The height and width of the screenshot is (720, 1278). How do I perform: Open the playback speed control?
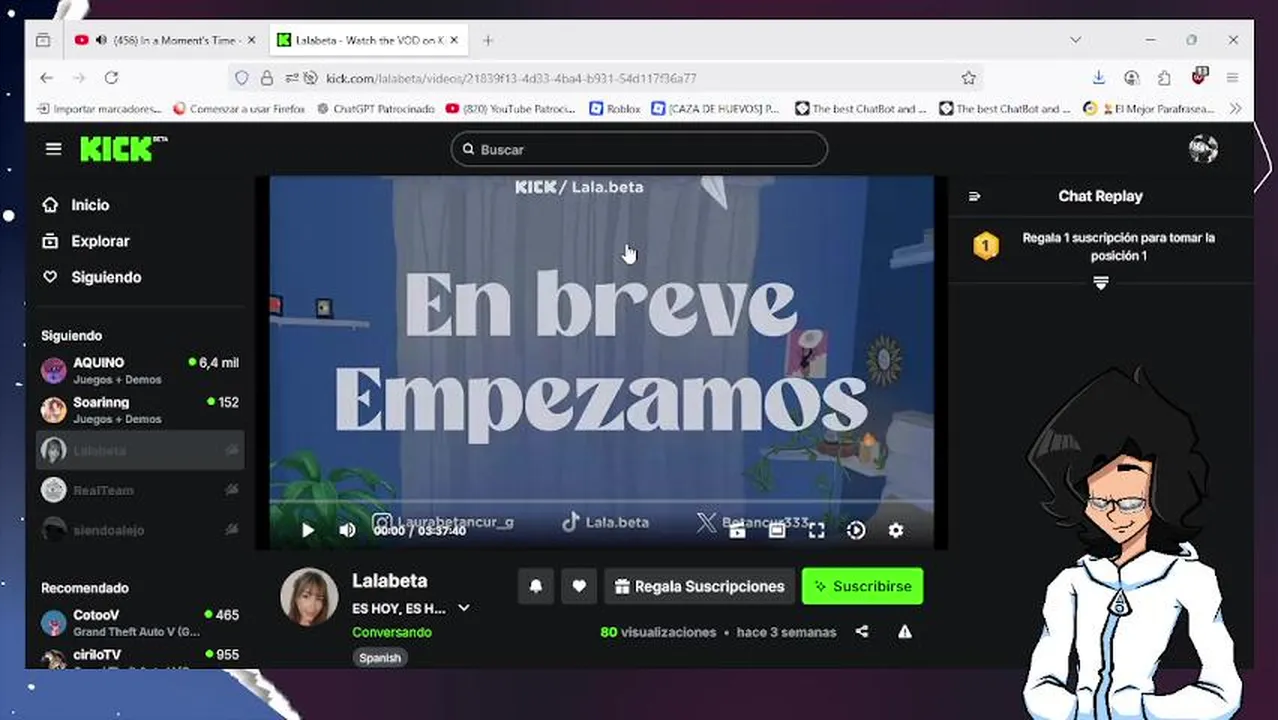(856, 531)
